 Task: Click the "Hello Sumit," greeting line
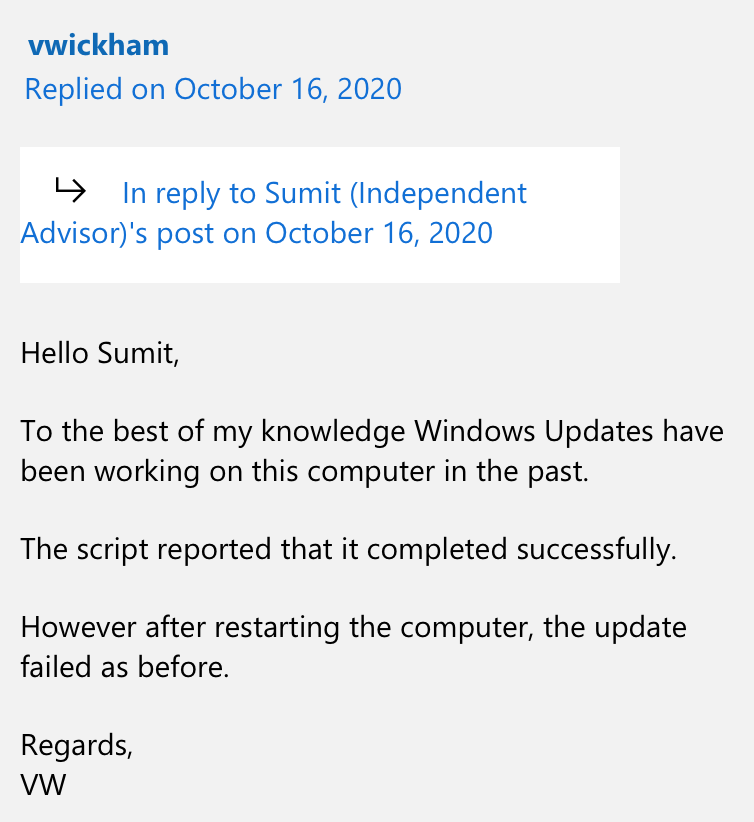[x=100, y=352]
